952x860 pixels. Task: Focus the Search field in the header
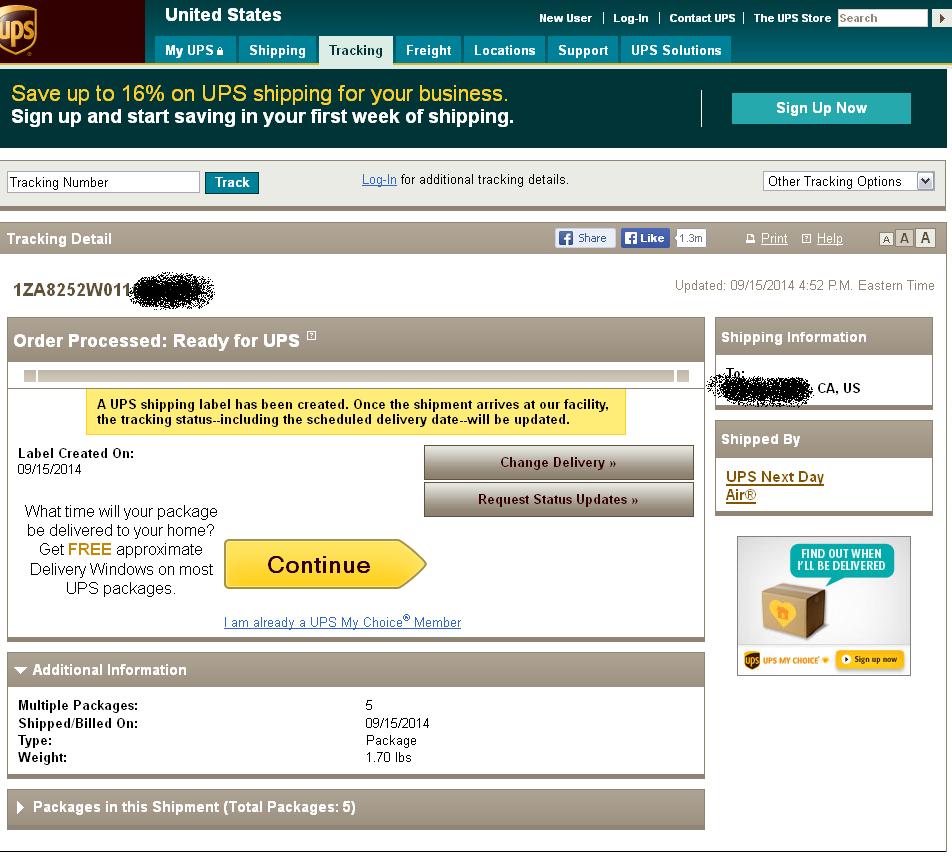(x=883, y=18)
